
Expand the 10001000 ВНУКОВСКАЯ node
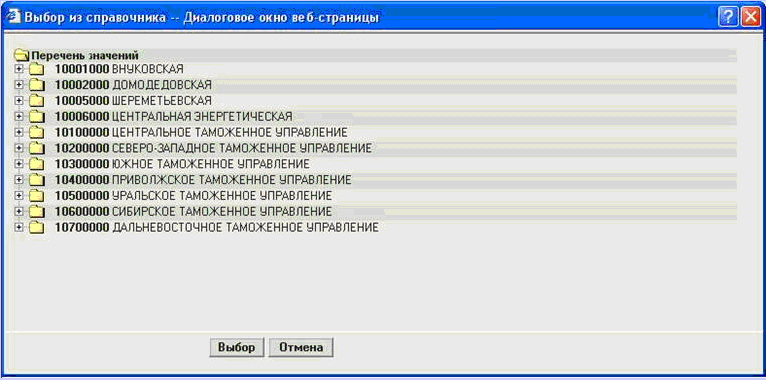(x=19, y=69)
